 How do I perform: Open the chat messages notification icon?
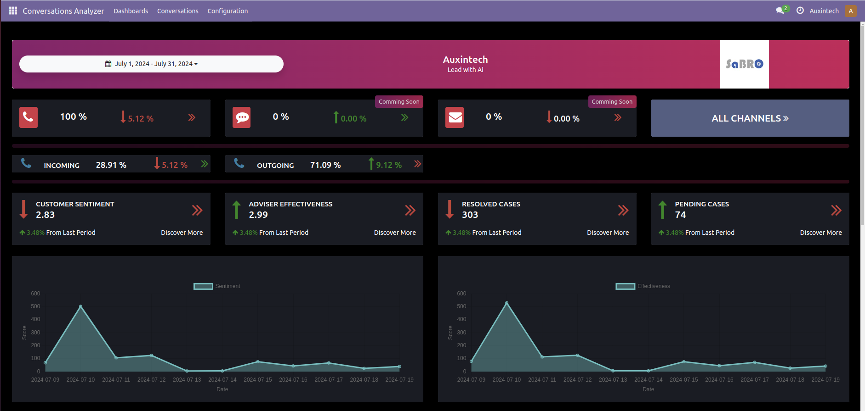[x=782, y=10]
